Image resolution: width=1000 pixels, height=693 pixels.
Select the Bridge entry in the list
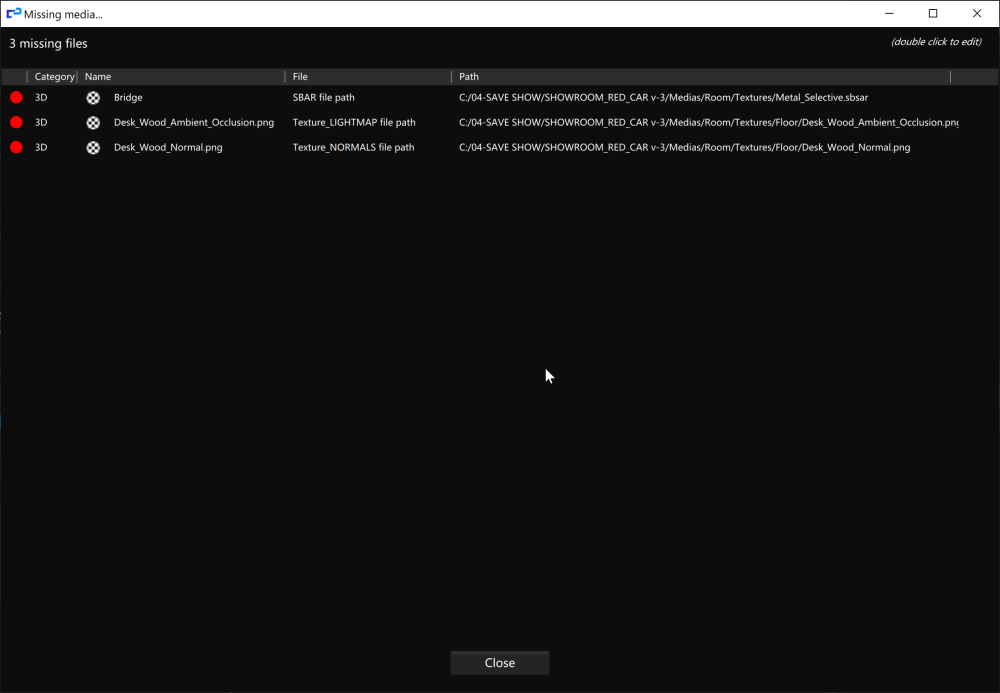point(129,97)
